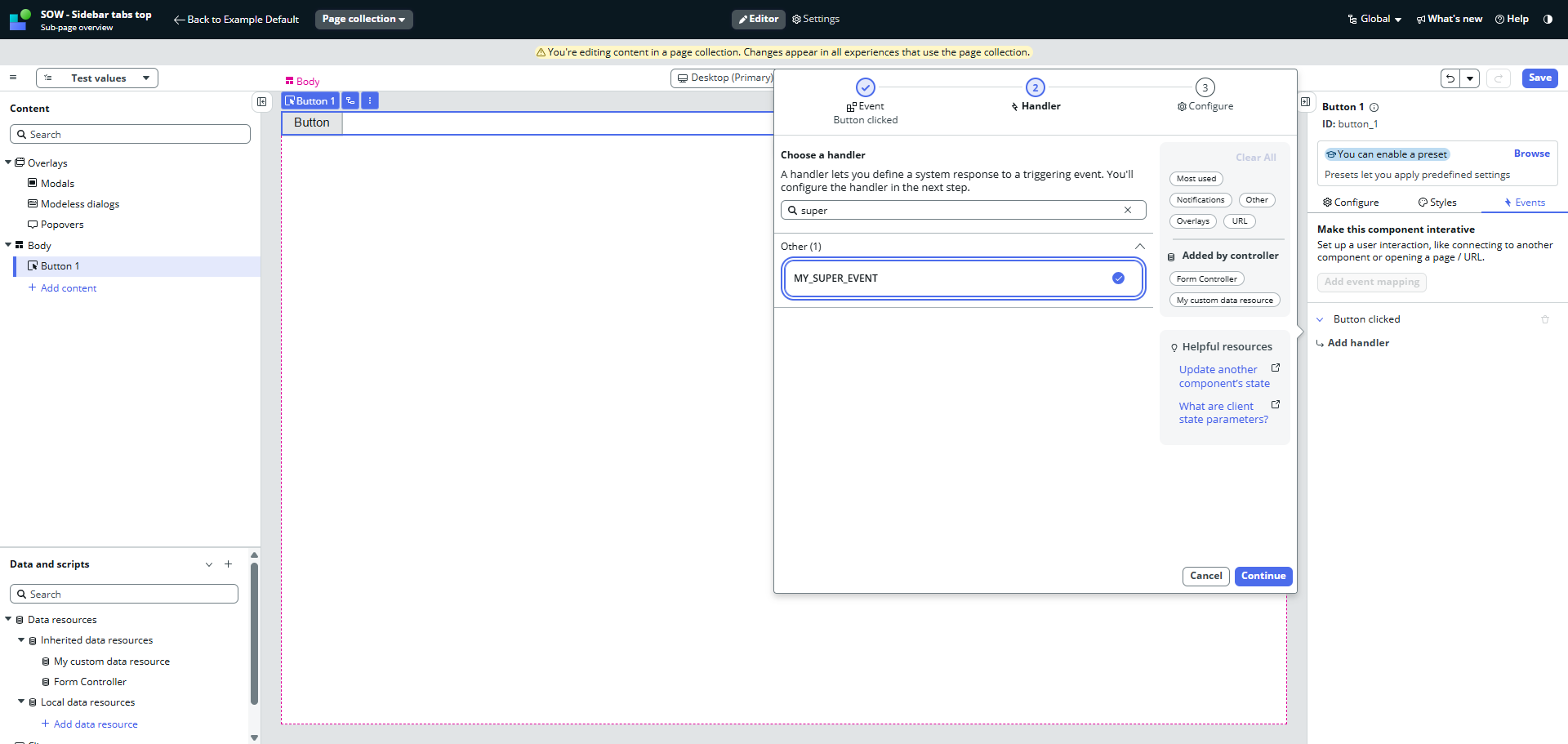
Task: Toggle the right panel collapse icon
Action: (x=1306, y=102)
